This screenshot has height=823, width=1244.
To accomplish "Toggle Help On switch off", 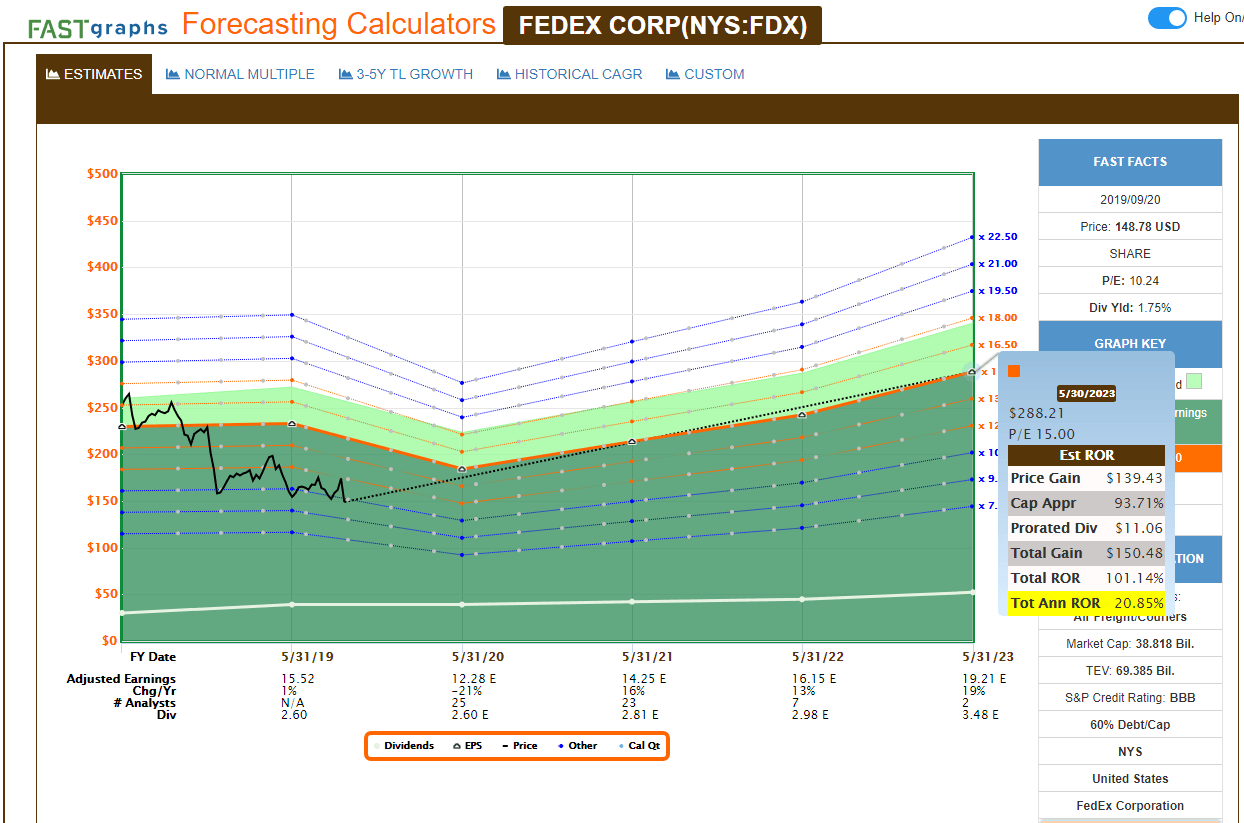I will [x=1167, y=18].
